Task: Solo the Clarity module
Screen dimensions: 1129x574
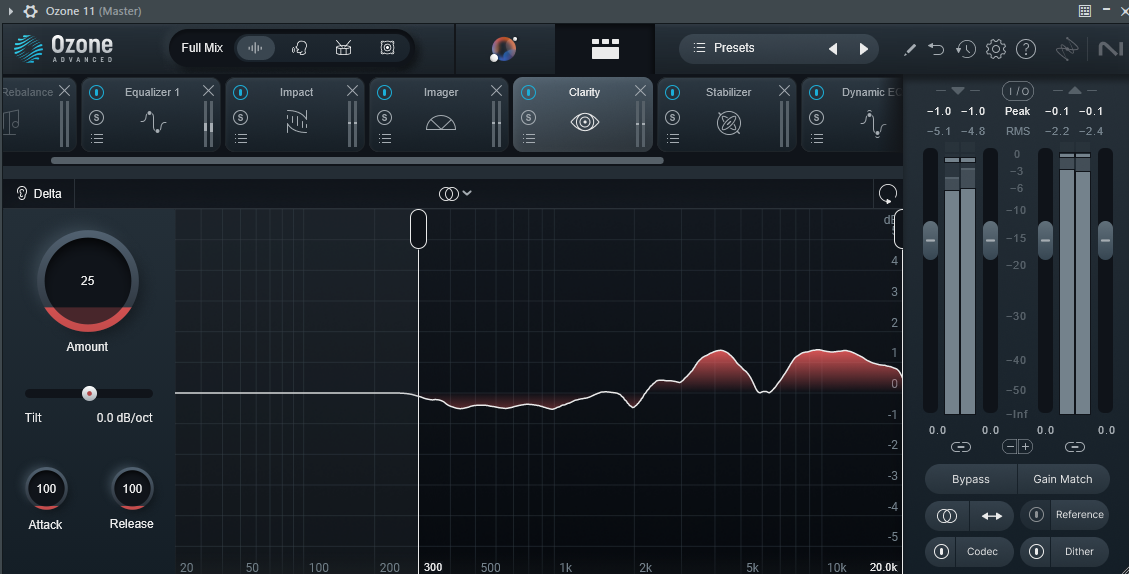Action: pyautogui.click(x=528, y=117)
